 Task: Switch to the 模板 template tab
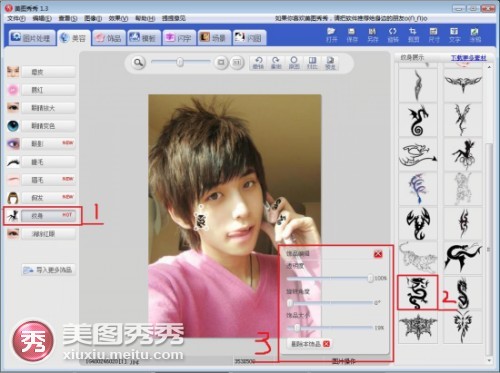(144, 38)
